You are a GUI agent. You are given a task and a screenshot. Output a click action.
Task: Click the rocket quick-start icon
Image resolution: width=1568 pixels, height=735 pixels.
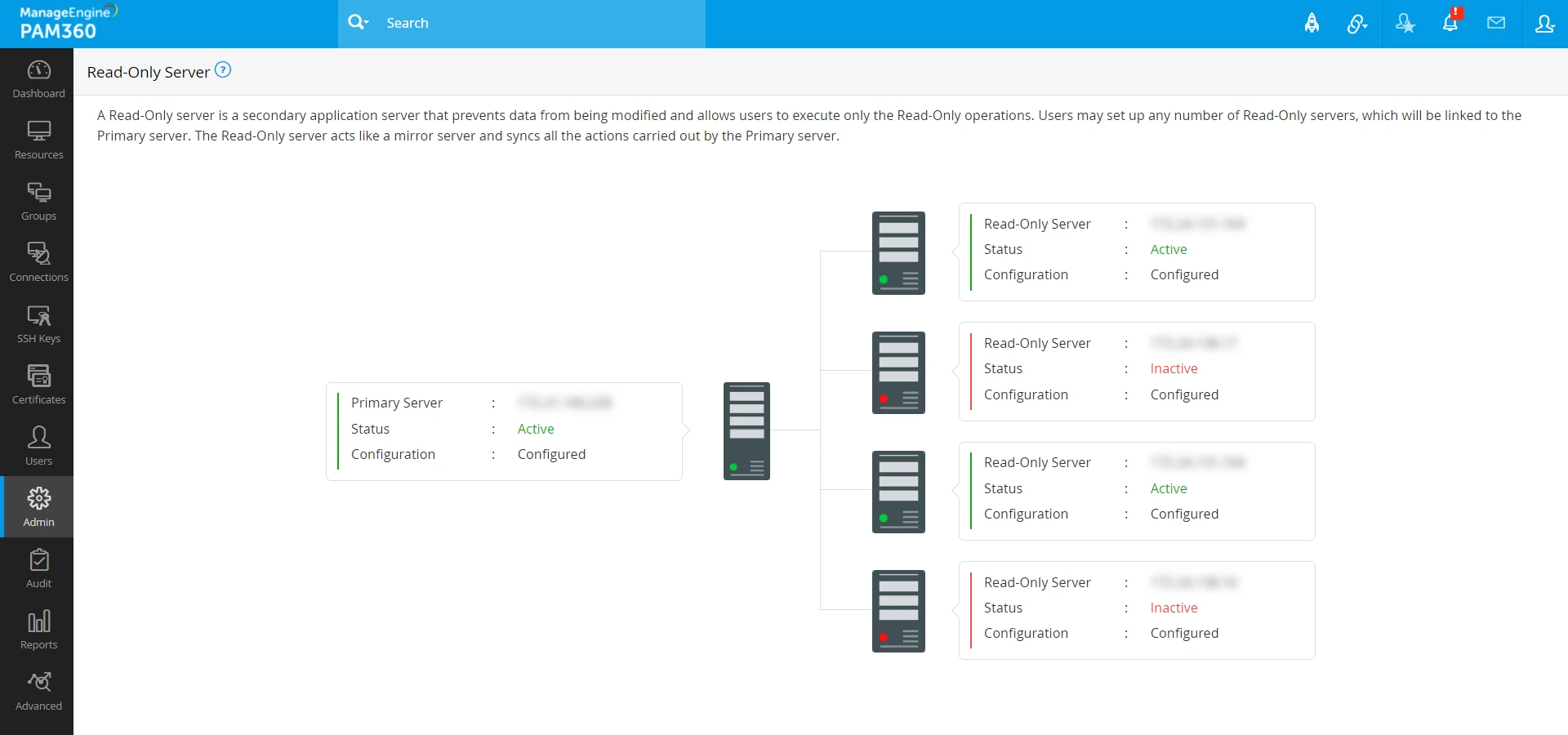coord(1312,23)
